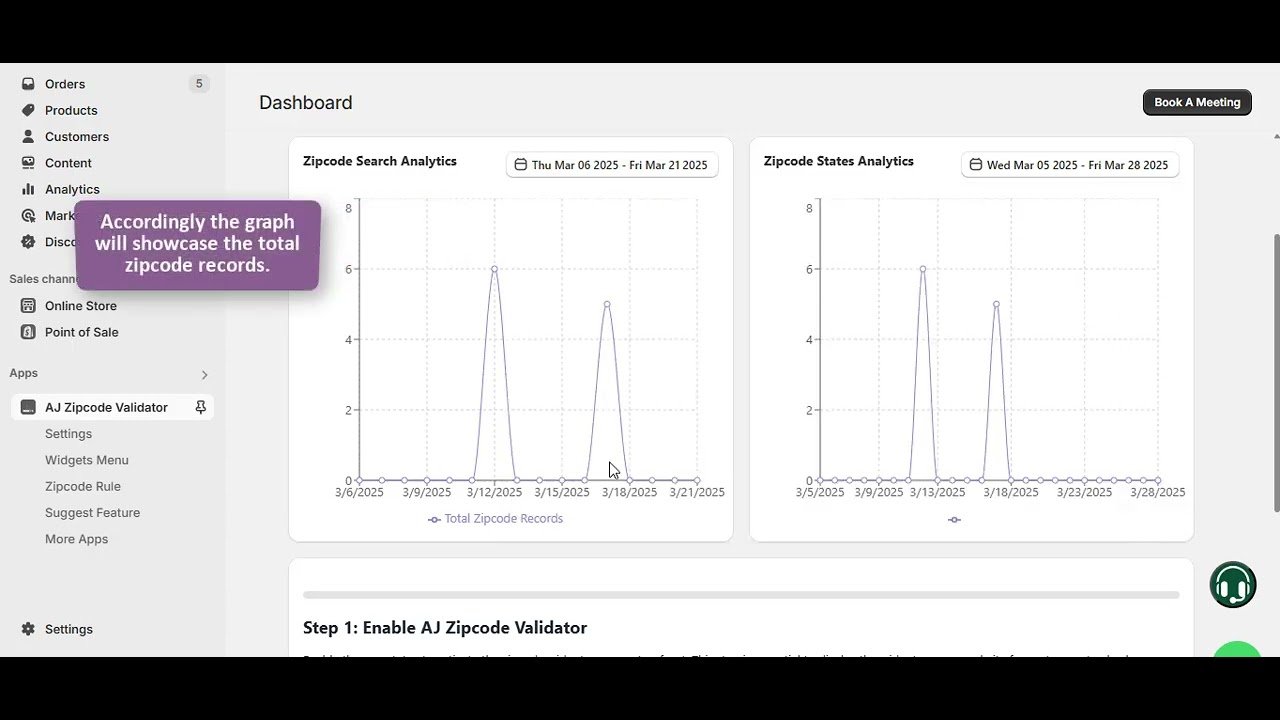Click Zipcode Search Analytics title
The width and height of the screenshot is (1280, 720).
click(380, 161)
